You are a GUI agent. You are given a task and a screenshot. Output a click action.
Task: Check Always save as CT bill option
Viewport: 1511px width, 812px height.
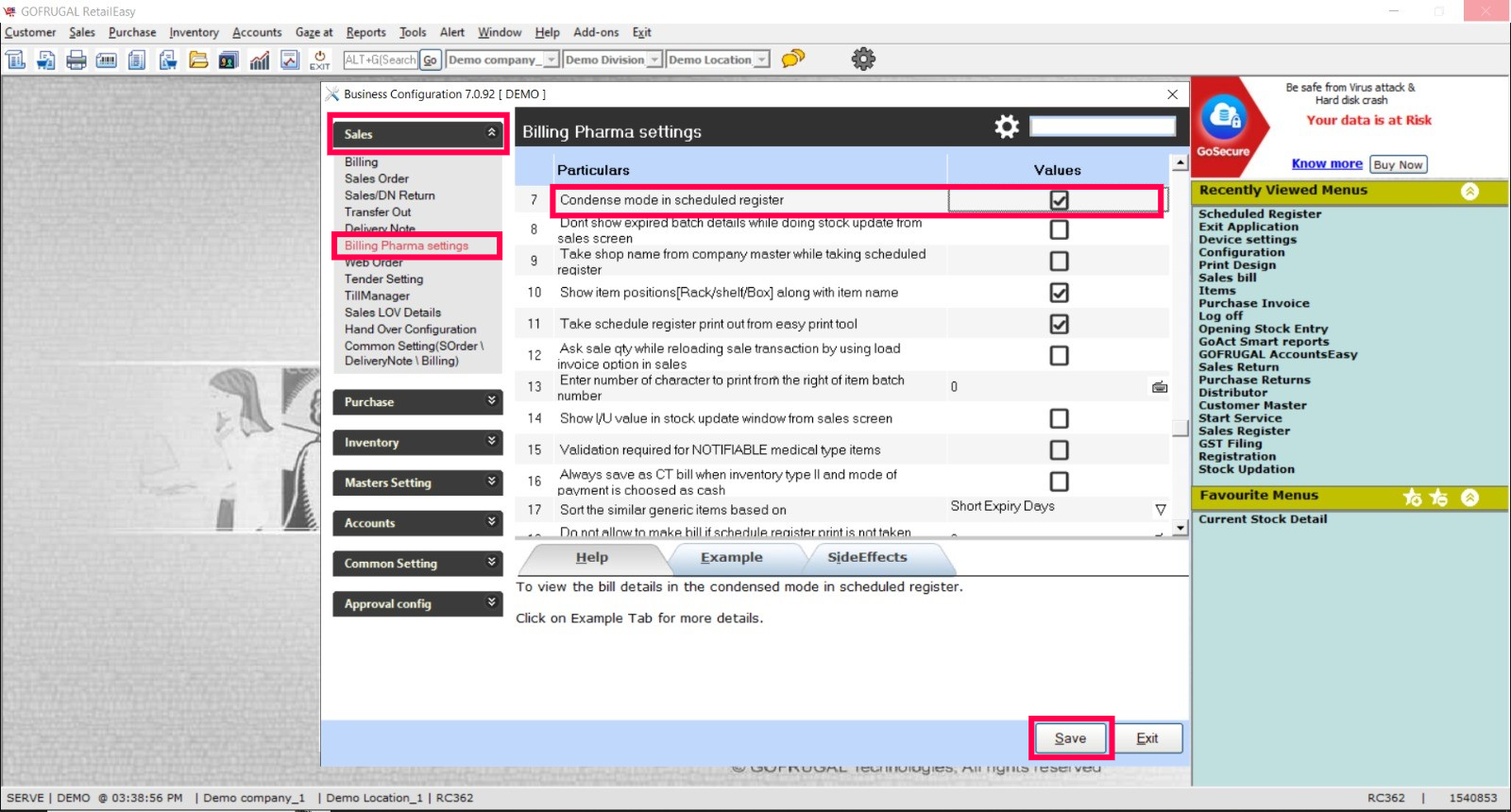click(x=1060, y=482)
